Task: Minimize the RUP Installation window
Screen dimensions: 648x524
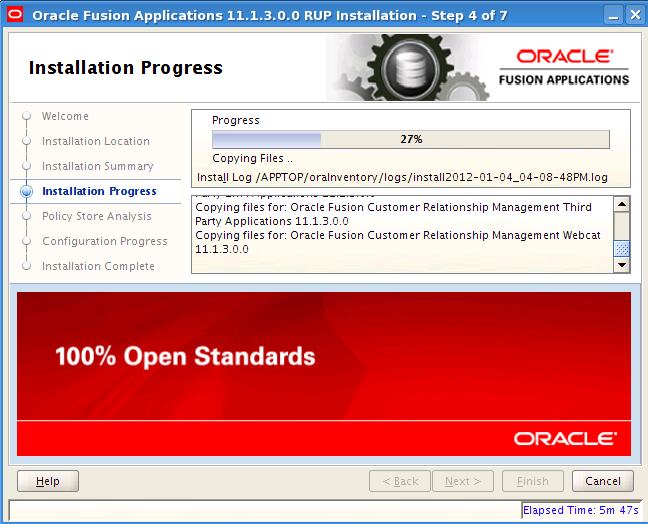Action: coord(613,15)
